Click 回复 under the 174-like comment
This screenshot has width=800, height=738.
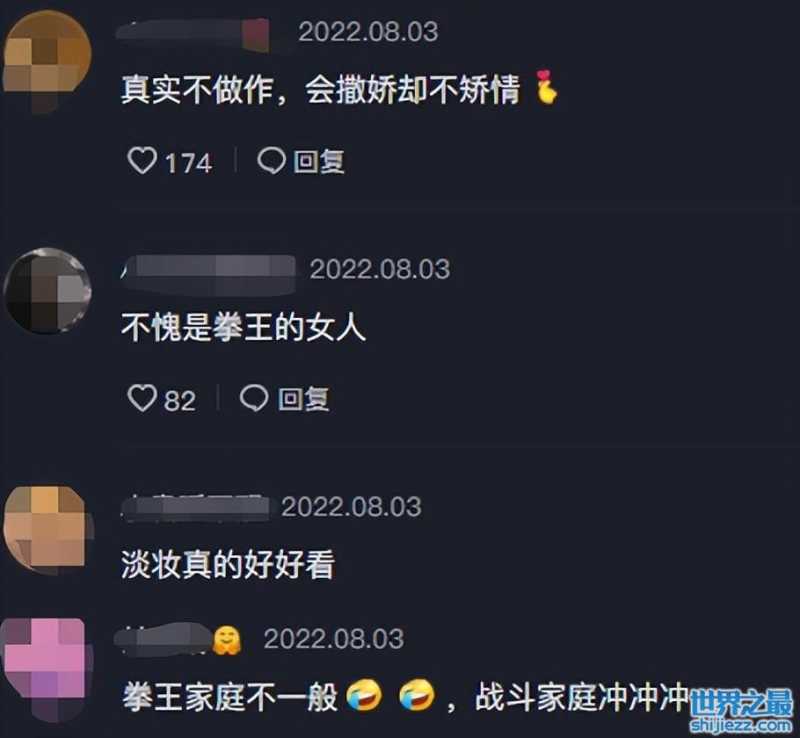319,161
